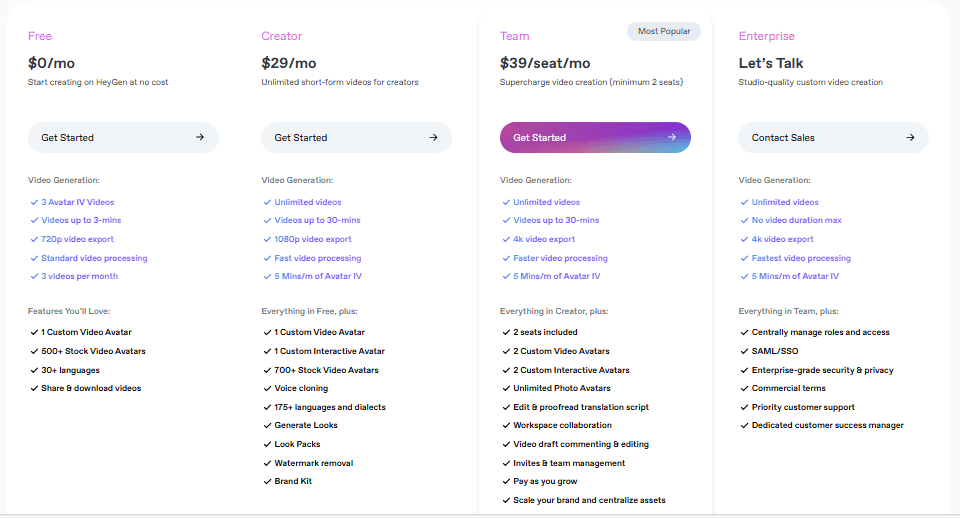This screenshot has height=518, width=960.
Task: Open Contact Sales for Enterprise plan
Action: click(x=833, y=137)
